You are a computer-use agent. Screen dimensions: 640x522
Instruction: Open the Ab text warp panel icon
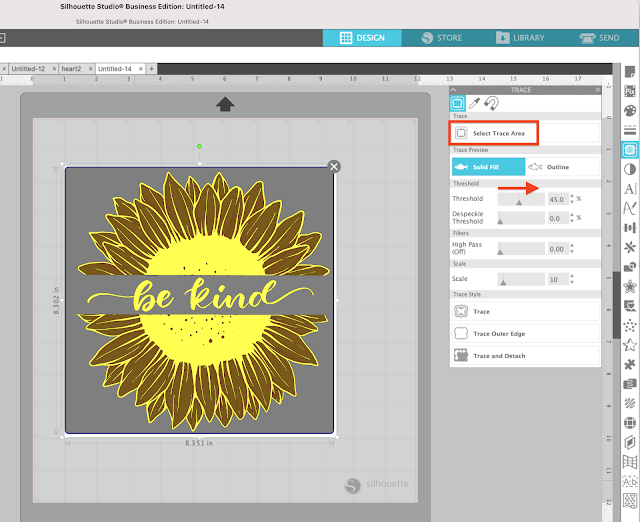click(x=630, y=482)
